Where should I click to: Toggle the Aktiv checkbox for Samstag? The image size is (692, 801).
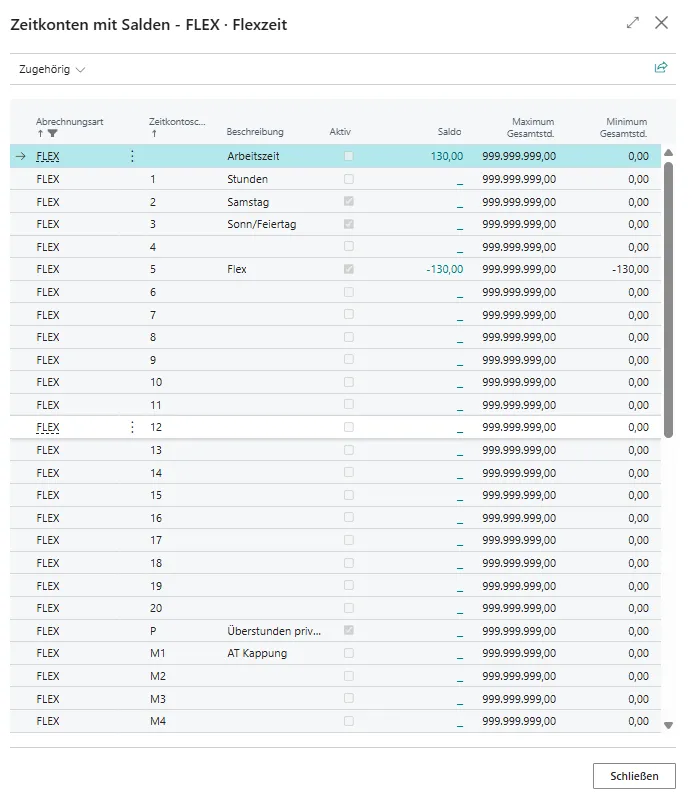click(x=348, y=202)
